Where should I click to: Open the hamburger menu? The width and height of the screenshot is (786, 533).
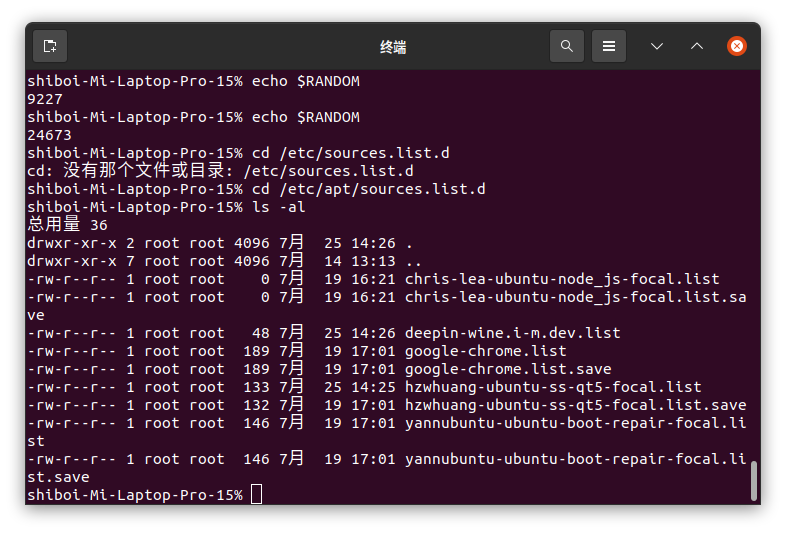coord(609,46)
